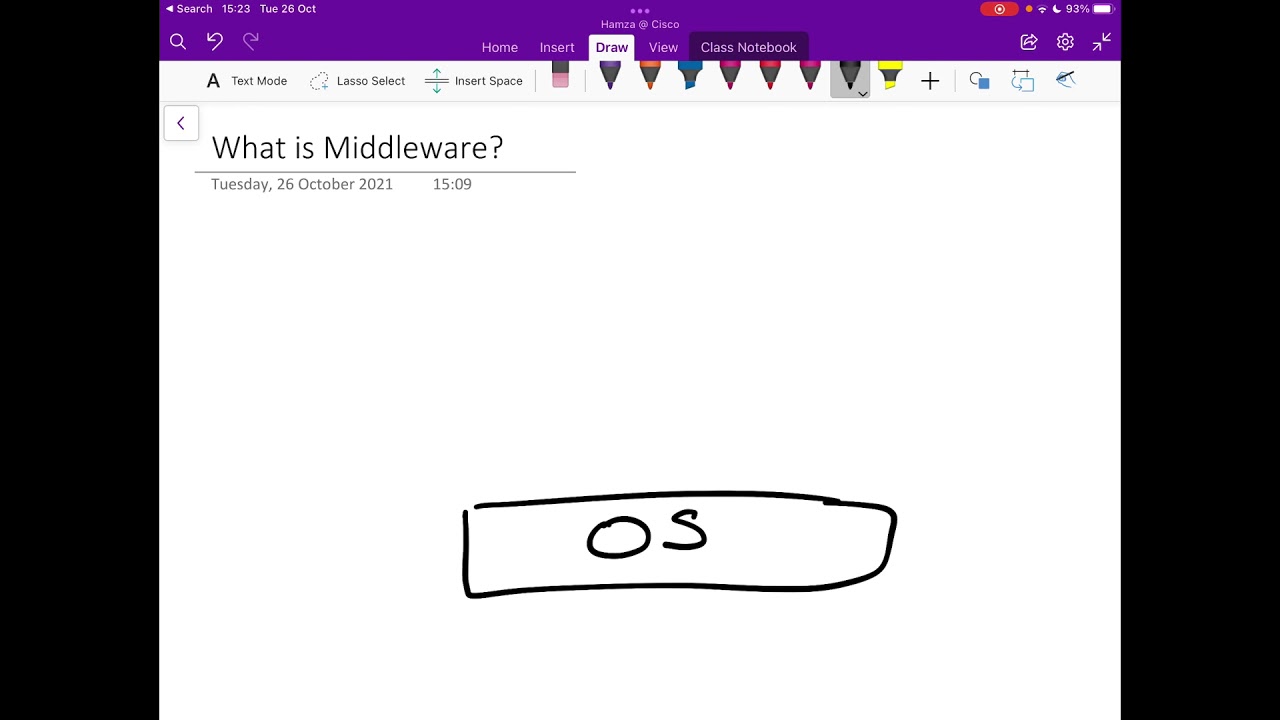Enable Lasso Select
The height and width of the screenshot is (720, 1280).
coord(357,81)
